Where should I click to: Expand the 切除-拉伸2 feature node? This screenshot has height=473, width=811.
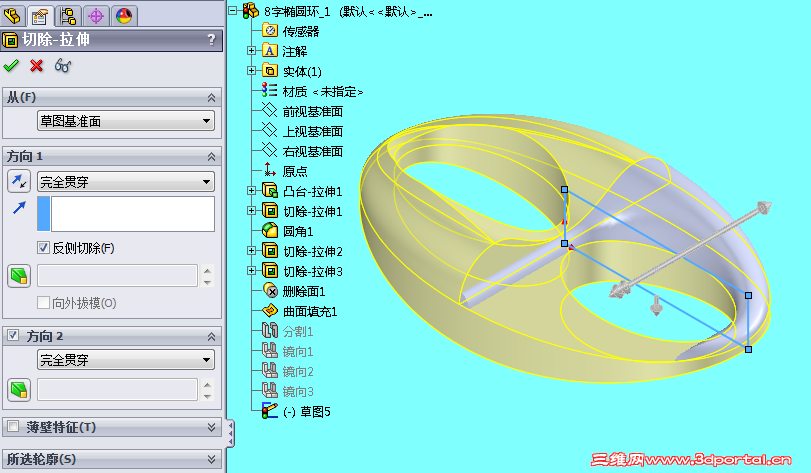point(251,251)
